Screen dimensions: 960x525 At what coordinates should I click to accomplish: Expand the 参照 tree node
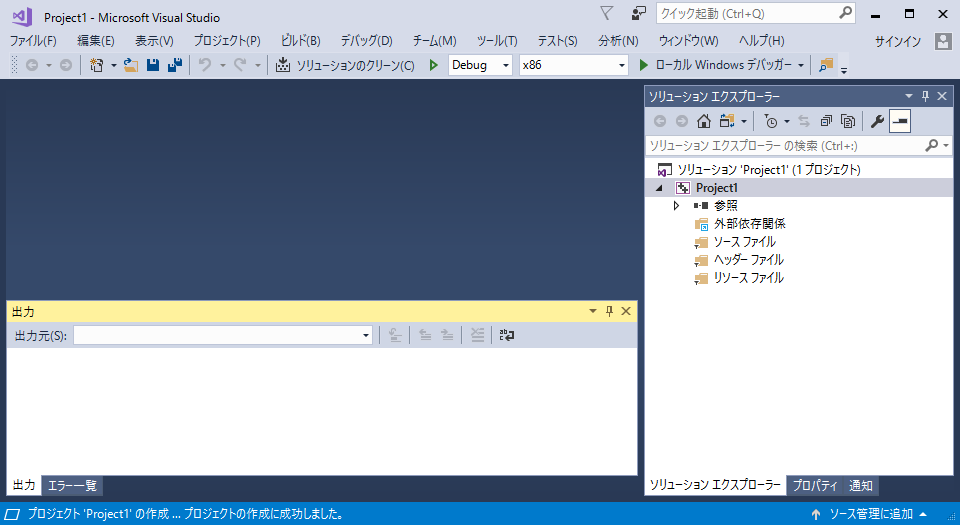(x=677, y=206)
